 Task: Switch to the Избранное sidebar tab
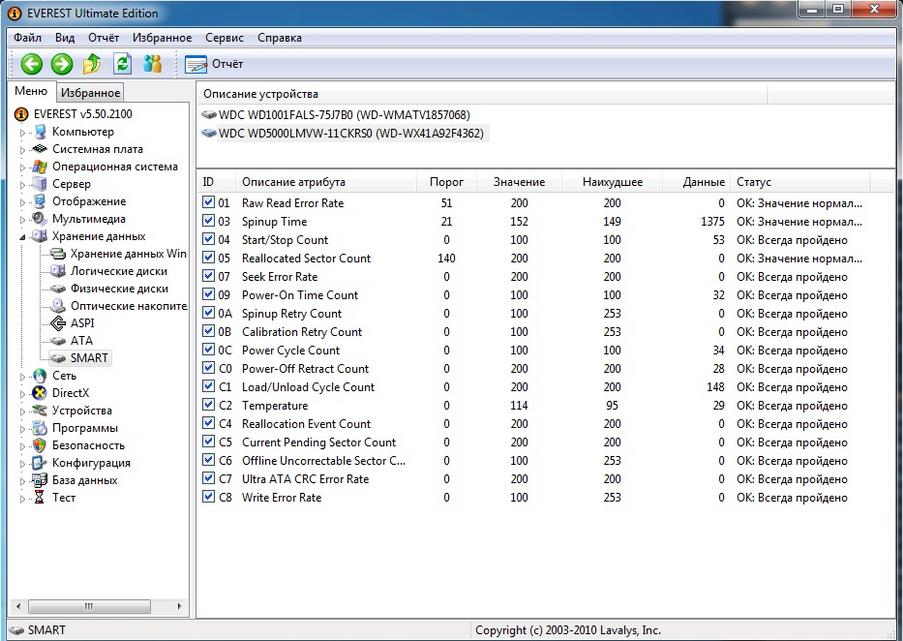click(90, 93)
